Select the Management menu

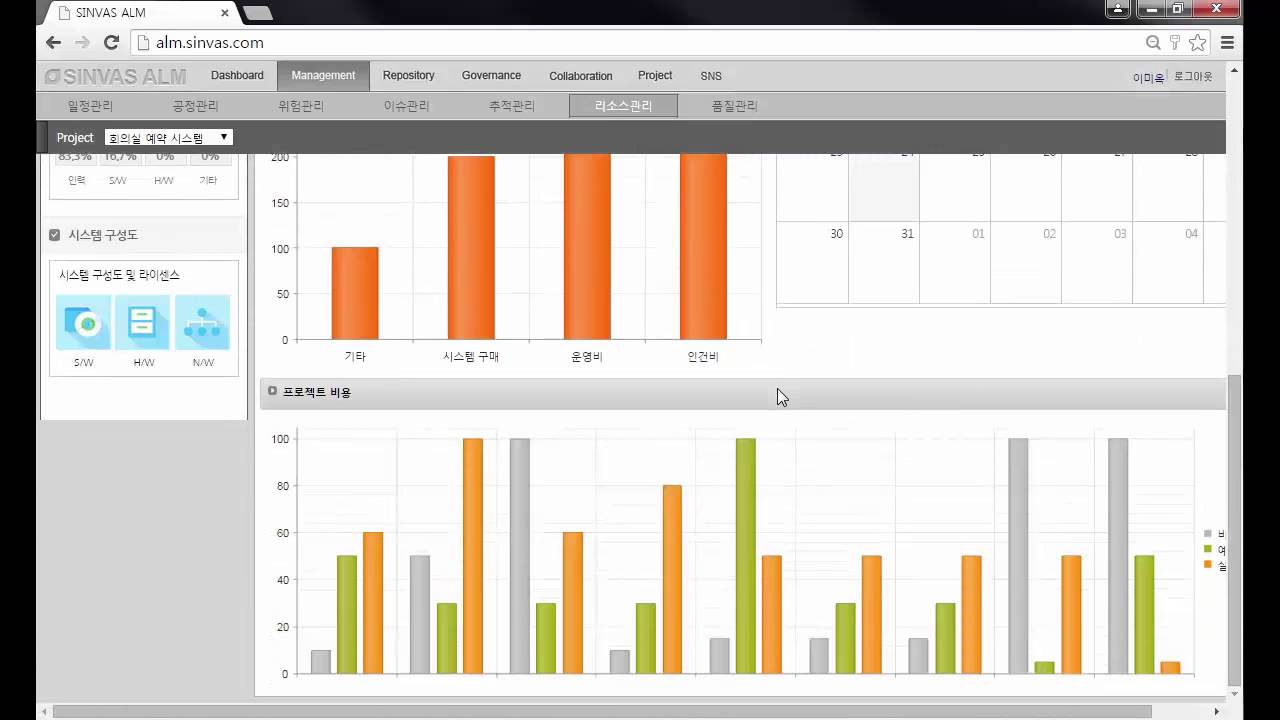pos(323,76)
